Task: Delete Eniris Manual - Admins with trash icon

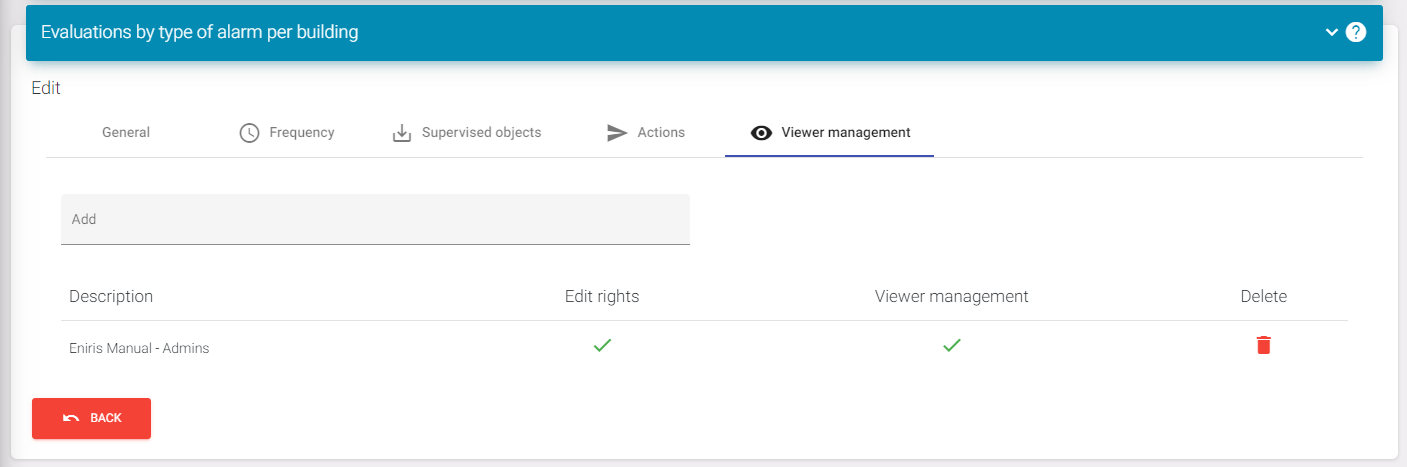Action: (1263, 345)
